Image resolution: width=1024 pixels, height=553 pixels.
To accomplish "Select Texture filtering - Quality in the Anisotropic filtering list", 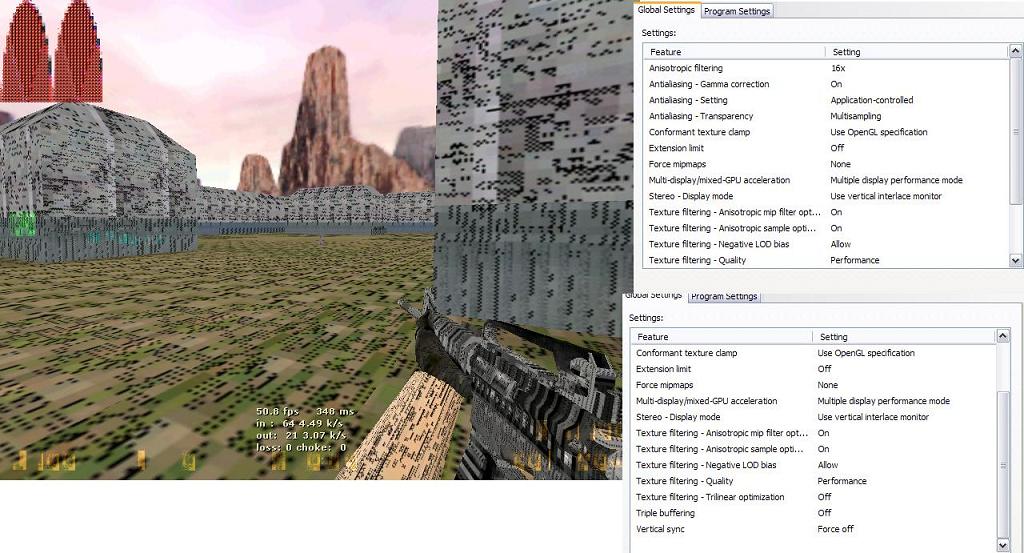I will click(x=826, y=260).
